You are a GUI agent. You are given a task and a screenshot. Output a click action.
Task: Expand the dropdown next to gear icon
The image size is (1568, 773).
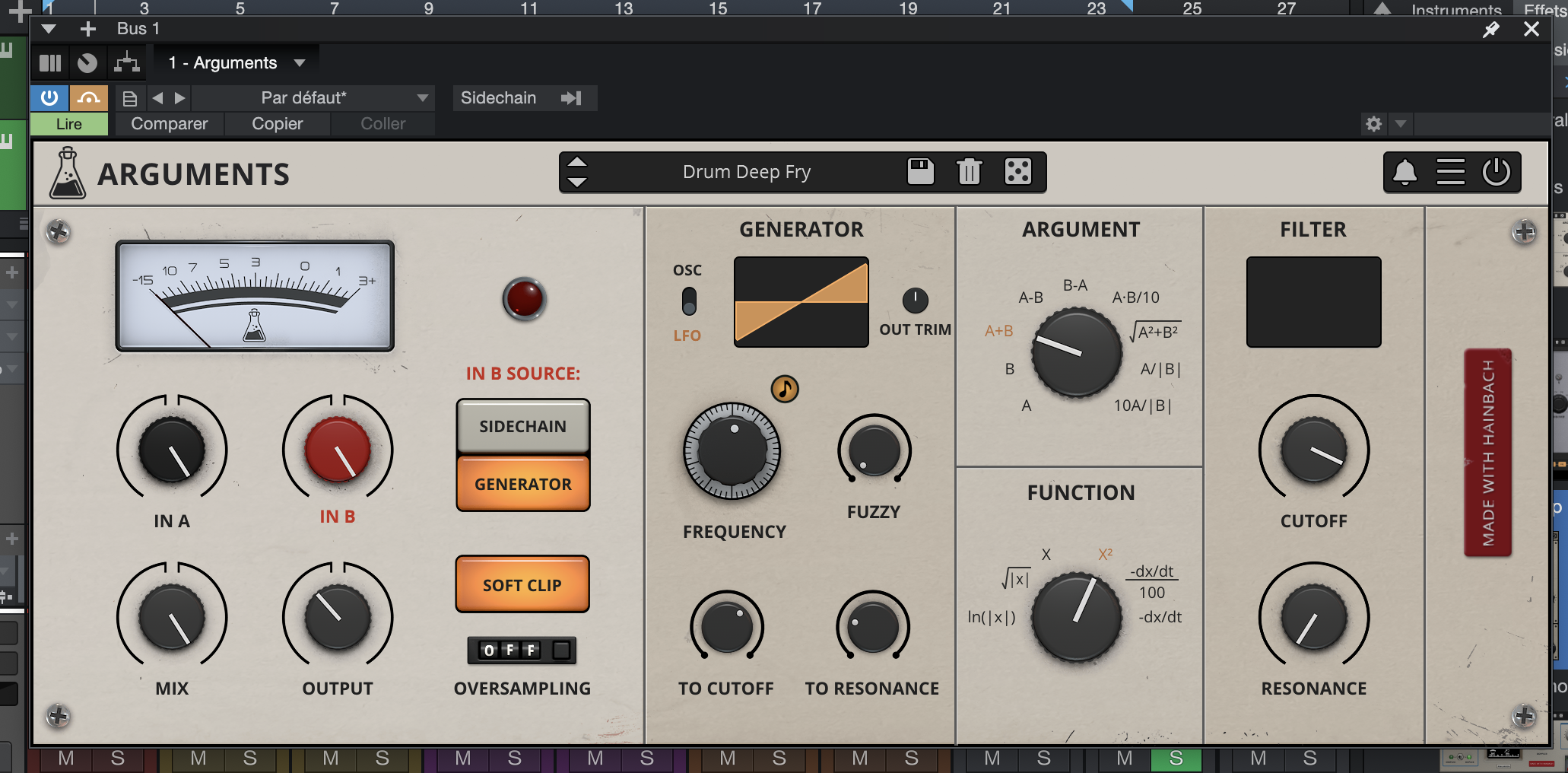1400,123
